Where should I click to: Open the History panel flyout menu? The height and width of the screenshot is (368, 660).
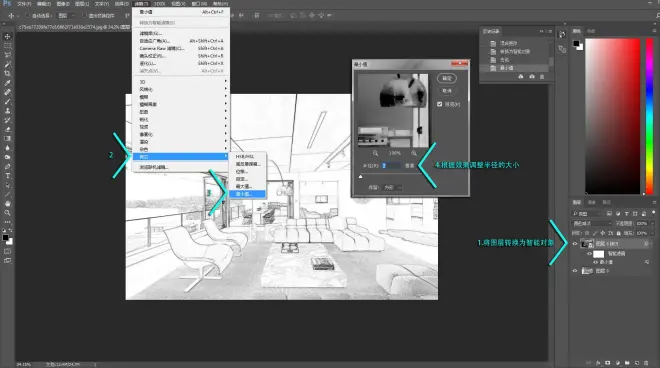pos(549,31)
